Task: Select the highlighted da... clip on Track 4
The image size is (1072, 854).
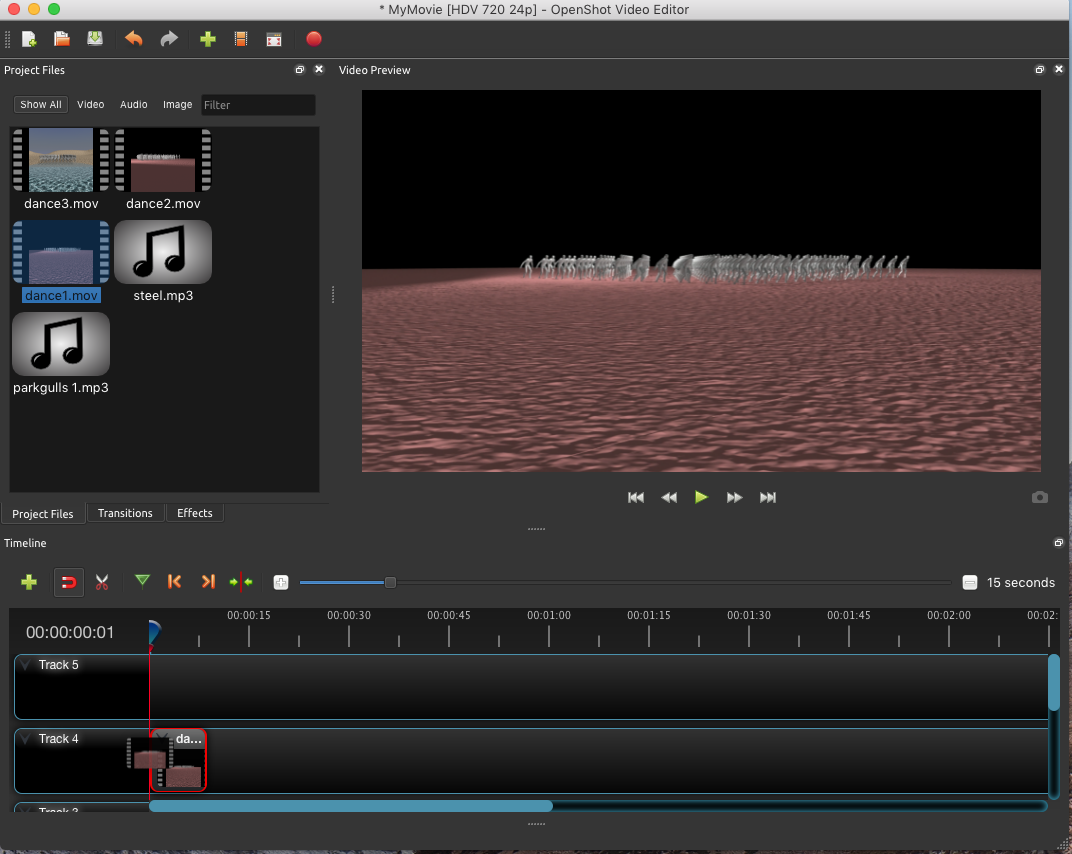Action: [178, 760]
